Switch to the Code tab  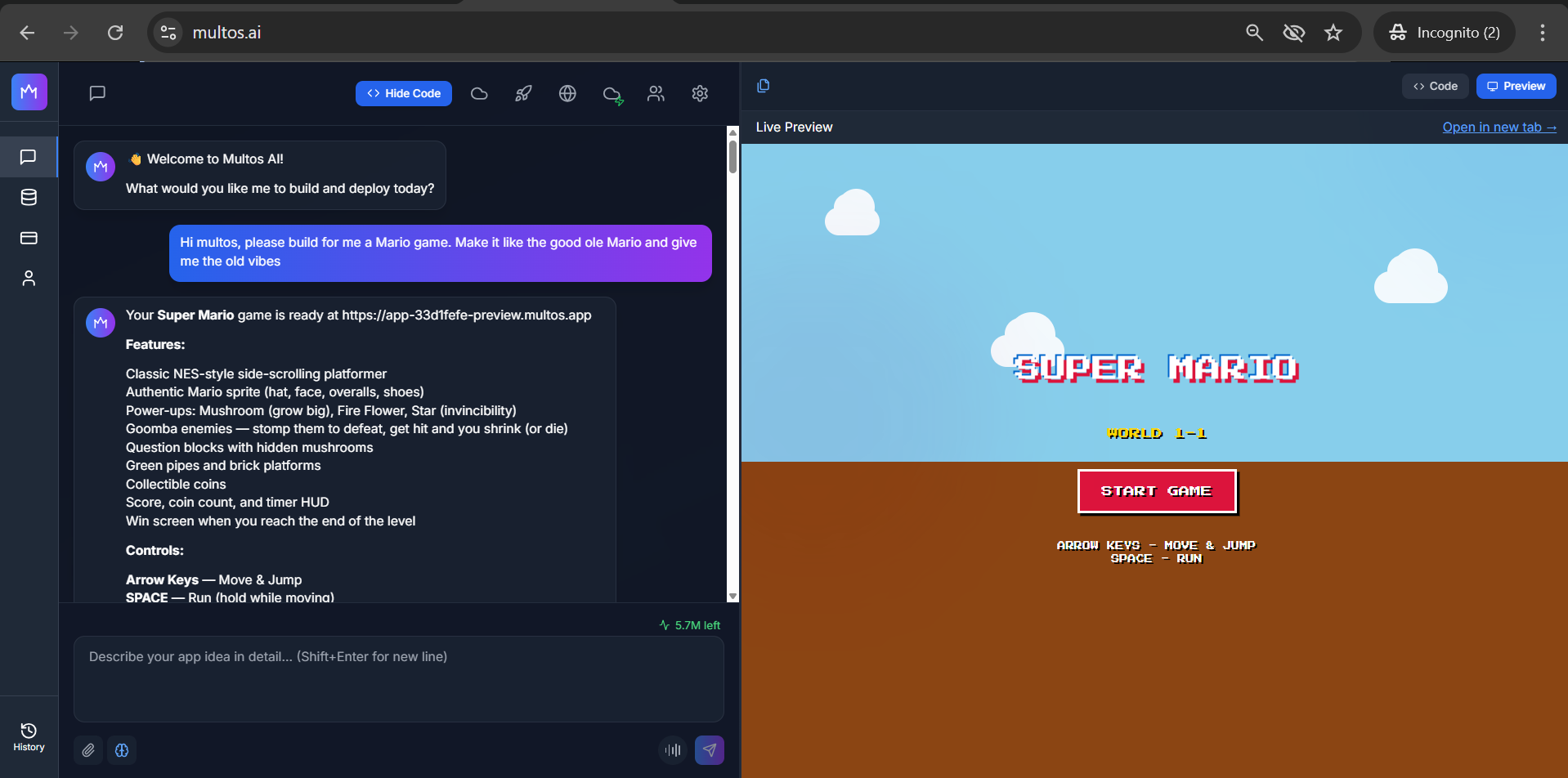coord(1436,86)
